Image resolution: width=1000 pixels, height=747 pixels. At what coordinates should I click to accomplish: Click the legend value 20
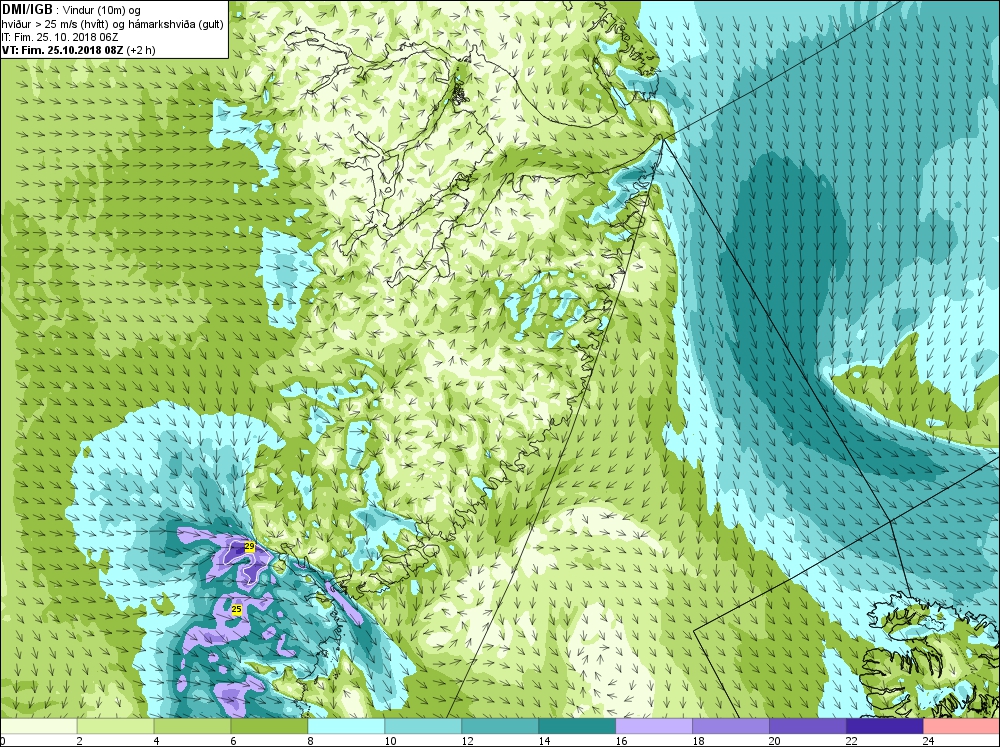[775, 741]
